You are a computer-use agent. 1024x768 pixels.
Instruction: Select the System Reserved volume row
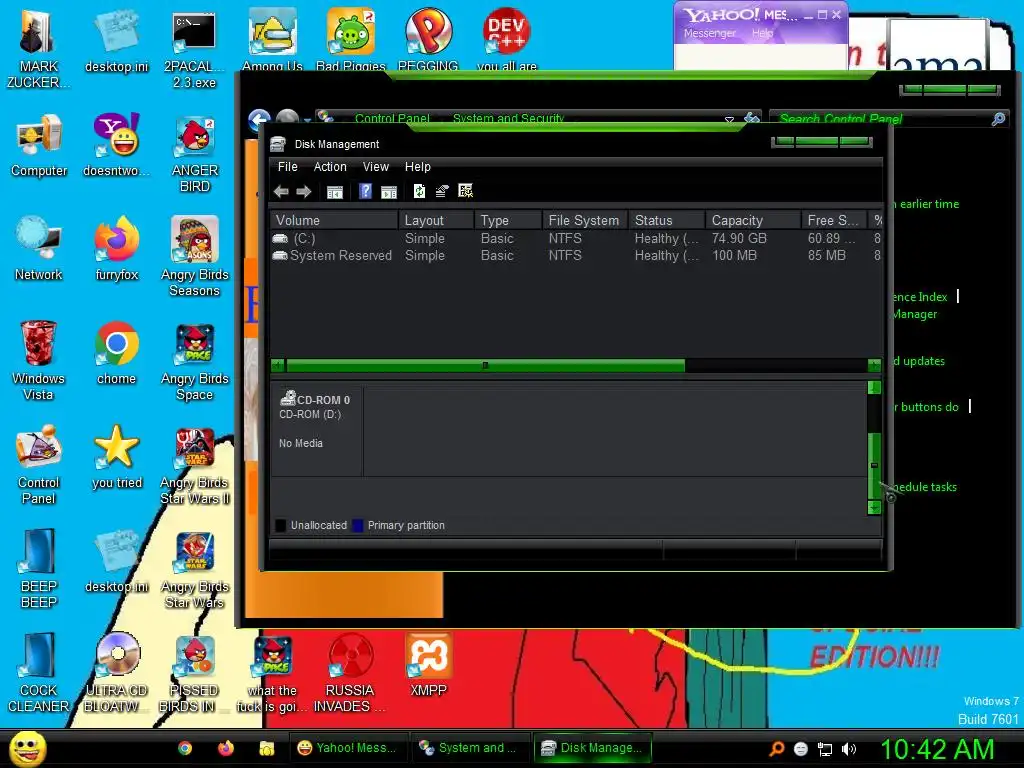tap(576, 255)
